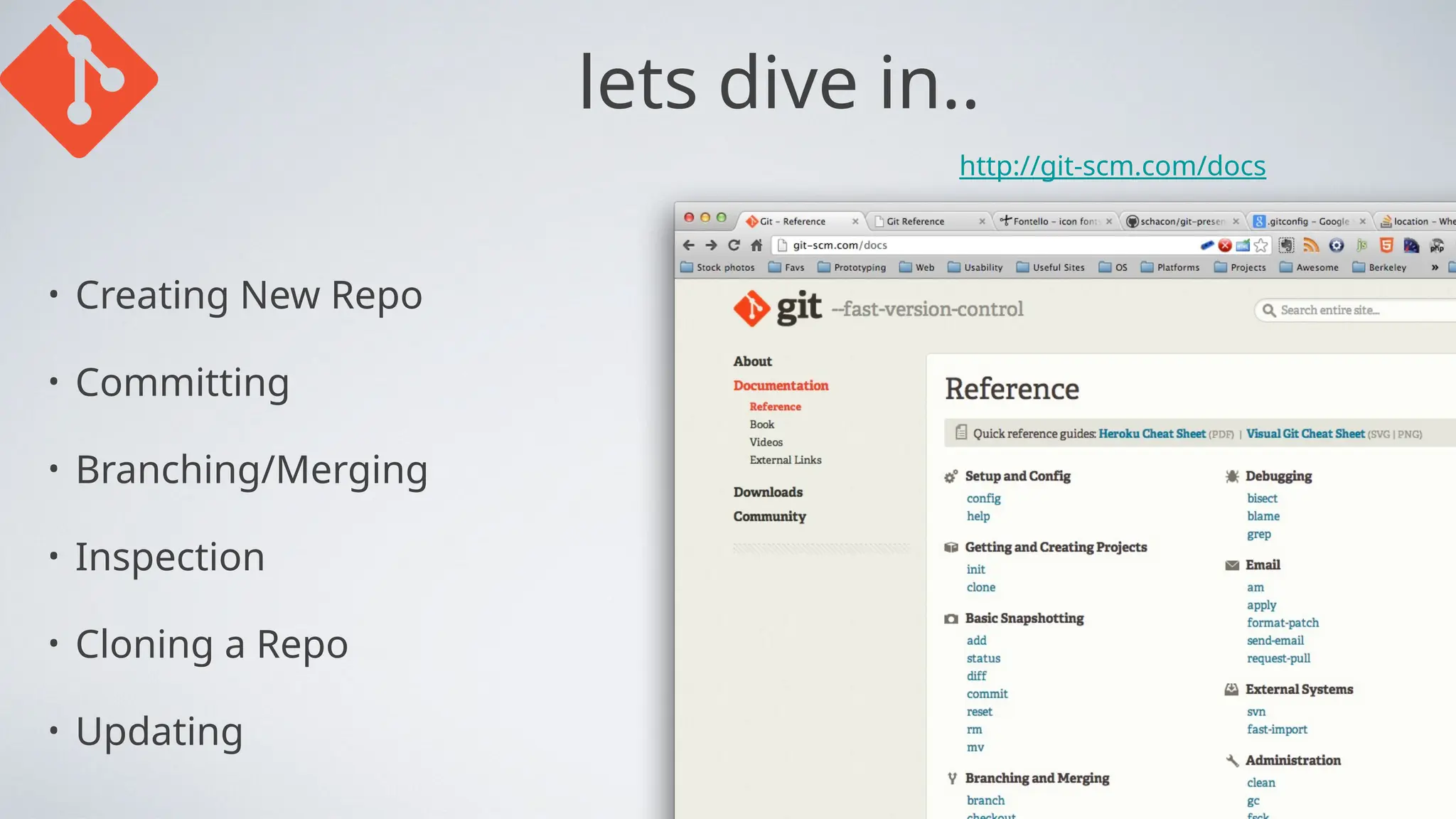Close the Fontello tab
The height and width of the screenshot is (819, 1456).
click(x=1108, y=222)
